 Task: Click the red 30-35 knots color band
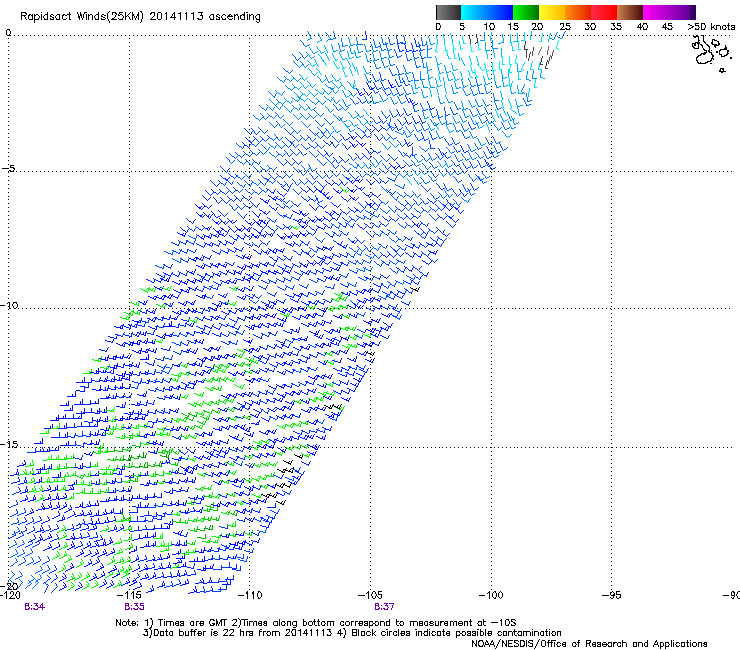coord(604,12)
